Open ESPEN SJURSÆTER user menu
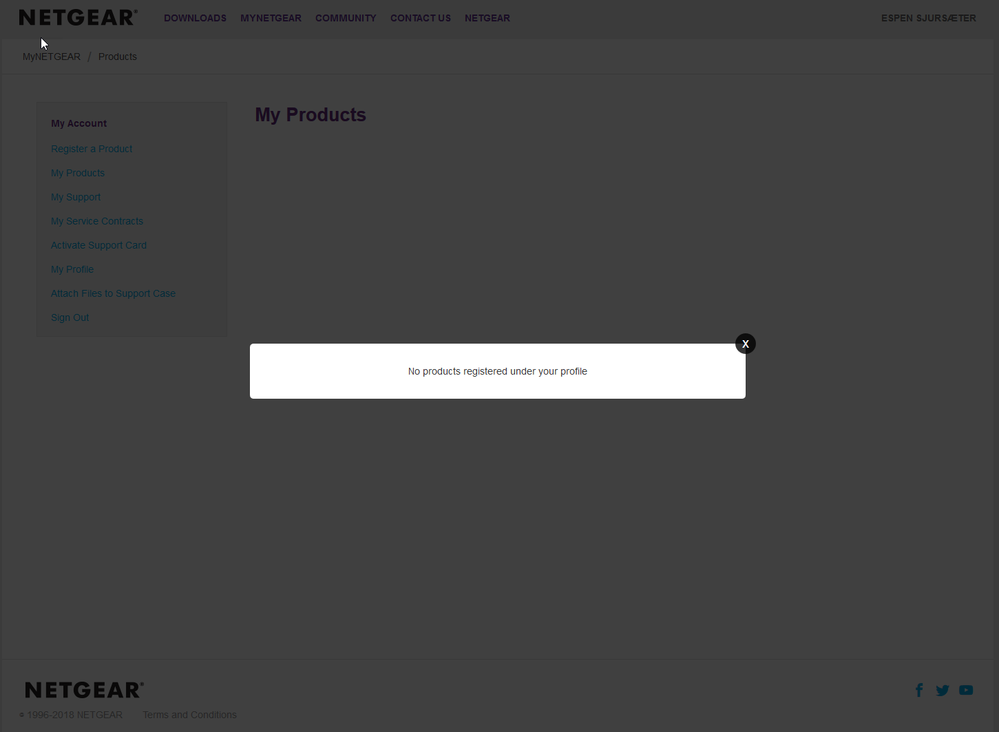This screenshot has height=732, width=999. click(x=928, y=18)
